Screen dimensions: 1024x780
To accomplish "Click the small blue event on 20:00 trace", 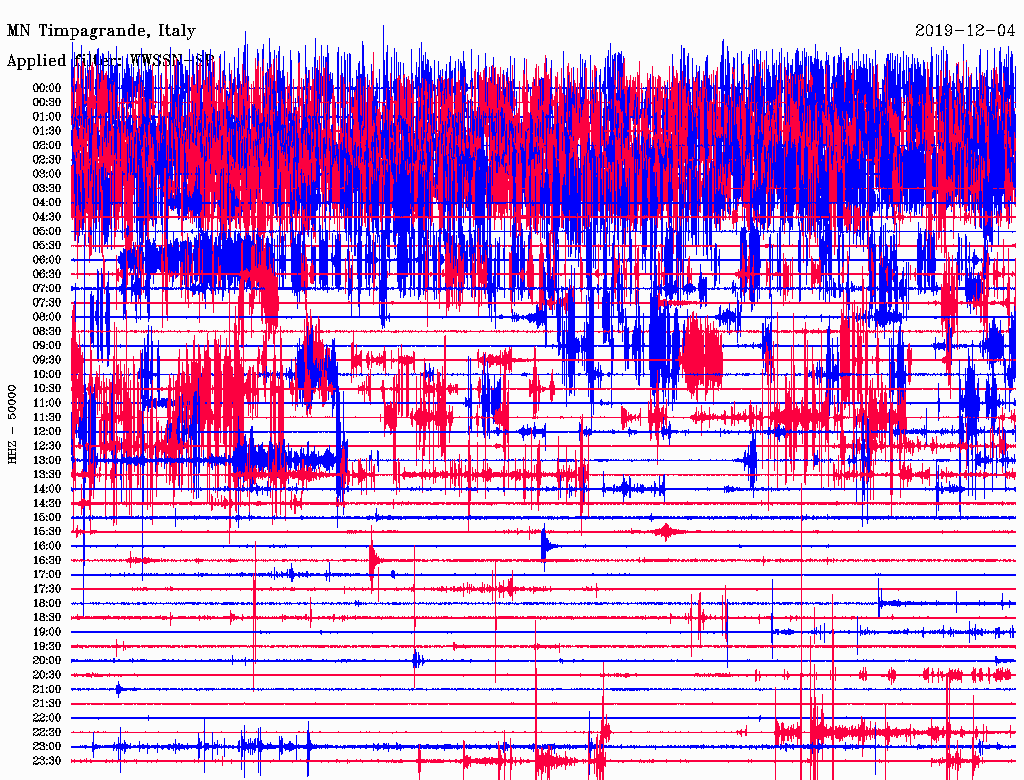I will point(417,660).
